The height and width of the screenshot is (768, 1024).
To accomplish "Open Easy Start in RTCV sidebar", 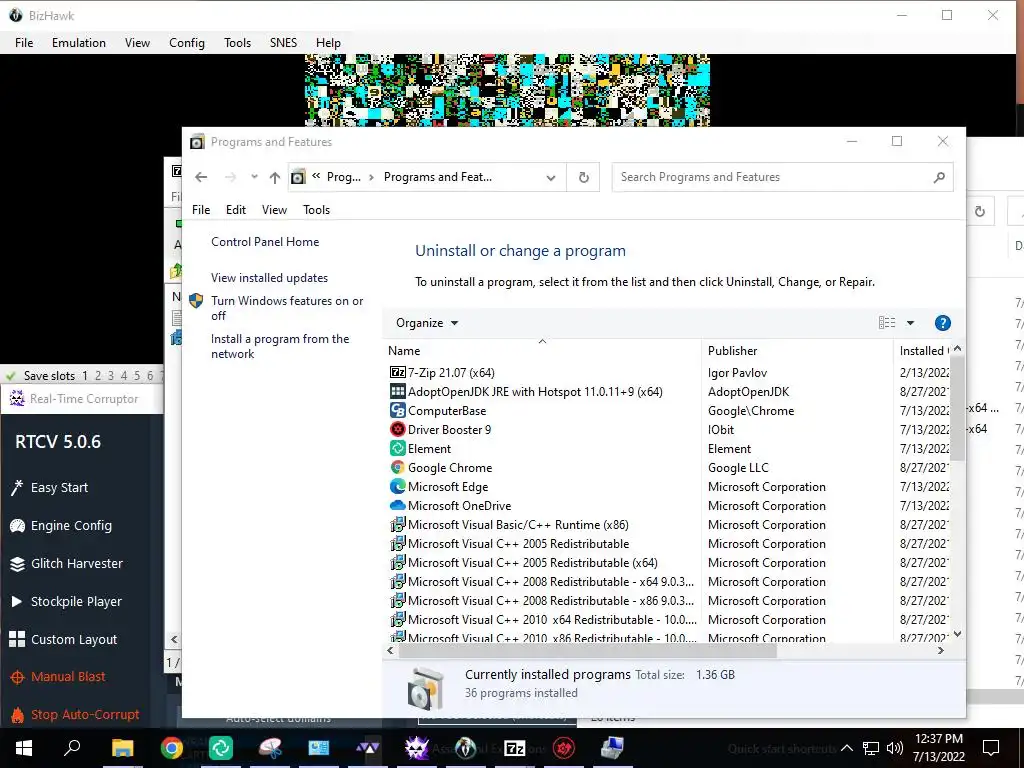I will point(59,488).
